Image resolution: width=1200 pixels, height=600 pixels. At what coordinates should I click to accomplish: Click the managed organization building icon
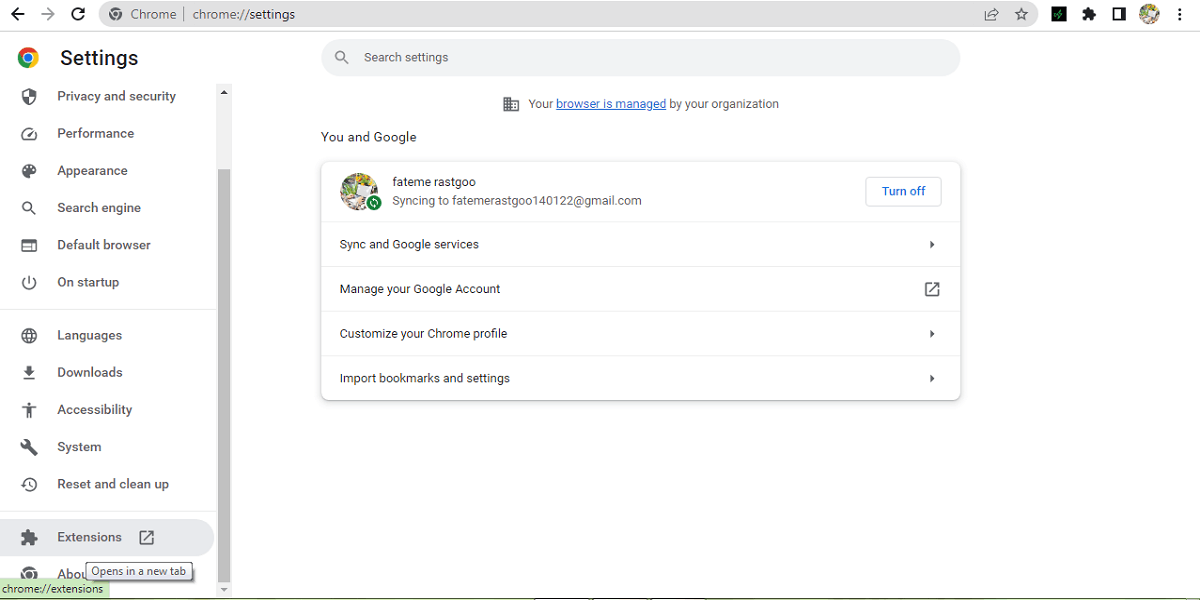511,104
